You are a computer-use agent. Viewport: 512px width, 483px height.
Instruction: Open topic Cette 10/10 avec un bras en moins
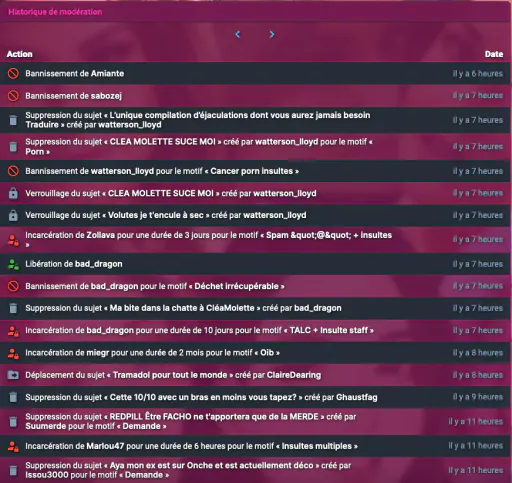(x=203, y=397)
